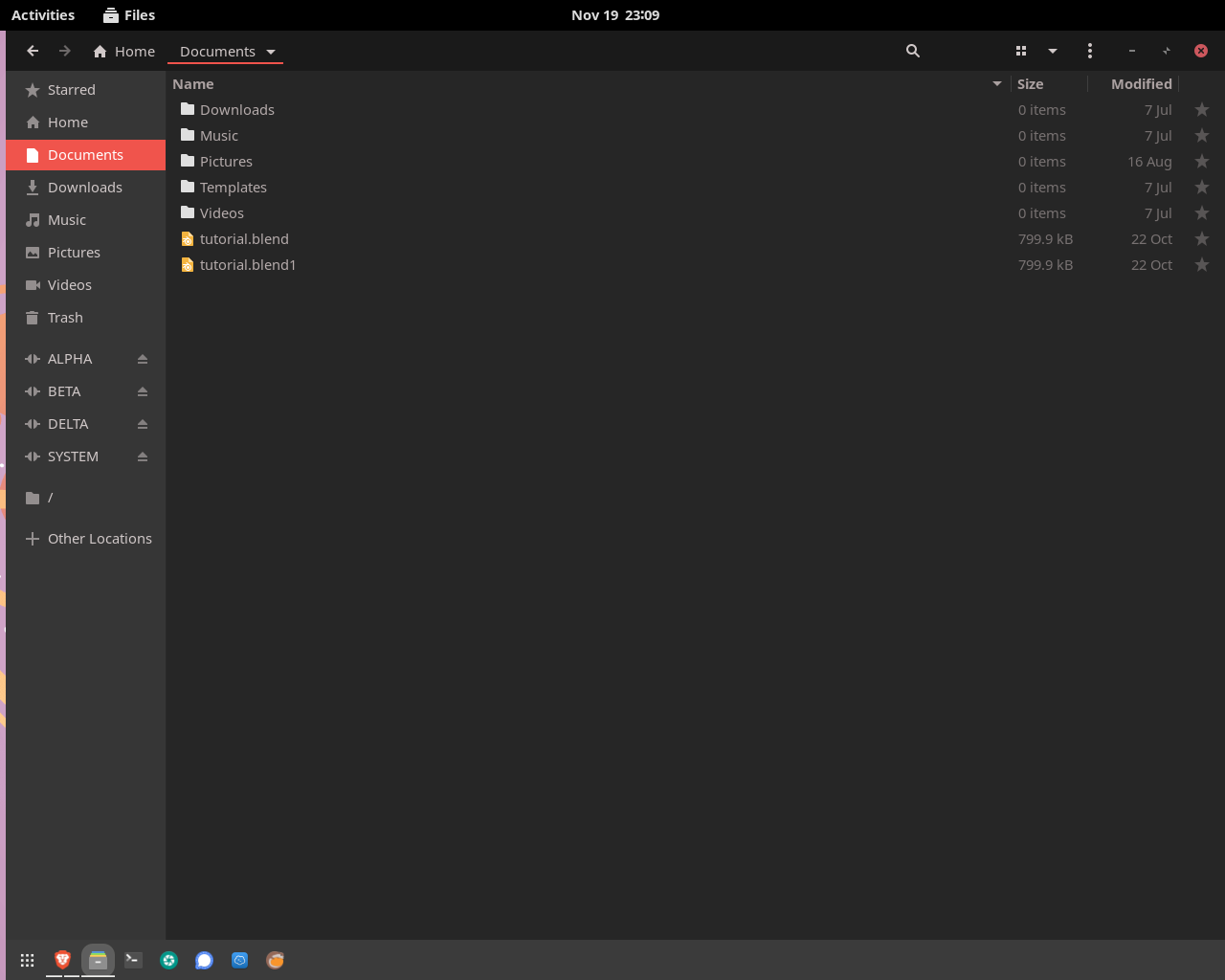
Task: Open the Trash from sidebar
Action: [64, 317]
